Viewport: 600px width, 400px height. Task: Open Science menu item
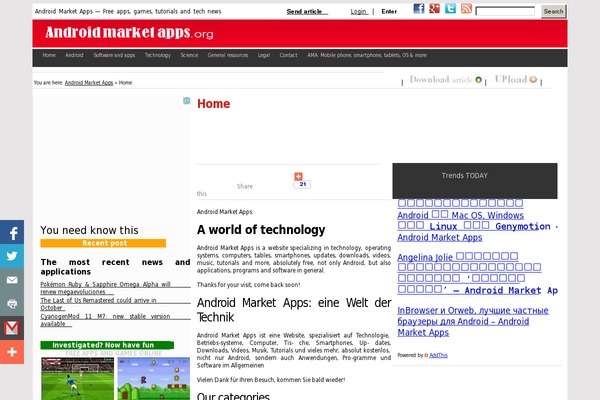click(189, 55)
